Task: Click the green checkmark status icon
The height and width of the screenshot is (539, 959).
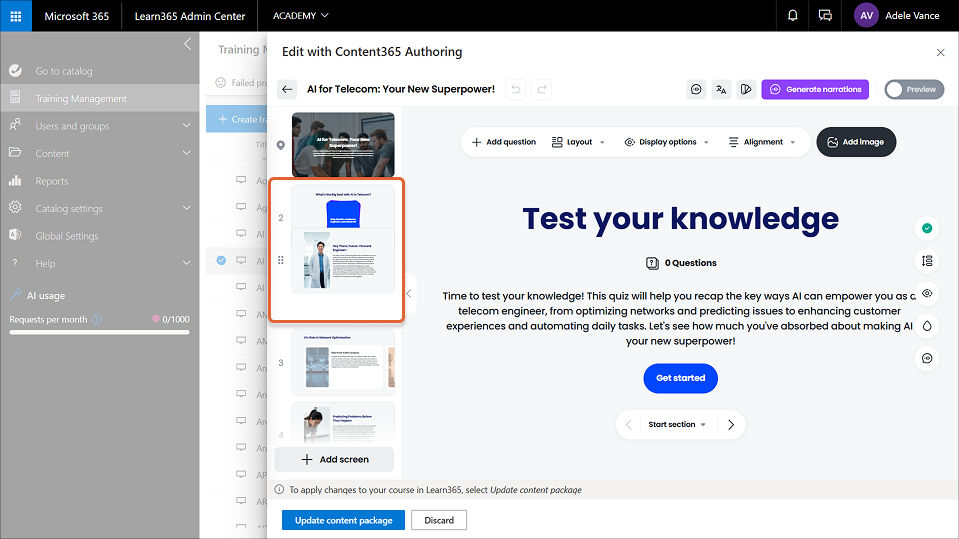Action: click(x=927, y=228)
